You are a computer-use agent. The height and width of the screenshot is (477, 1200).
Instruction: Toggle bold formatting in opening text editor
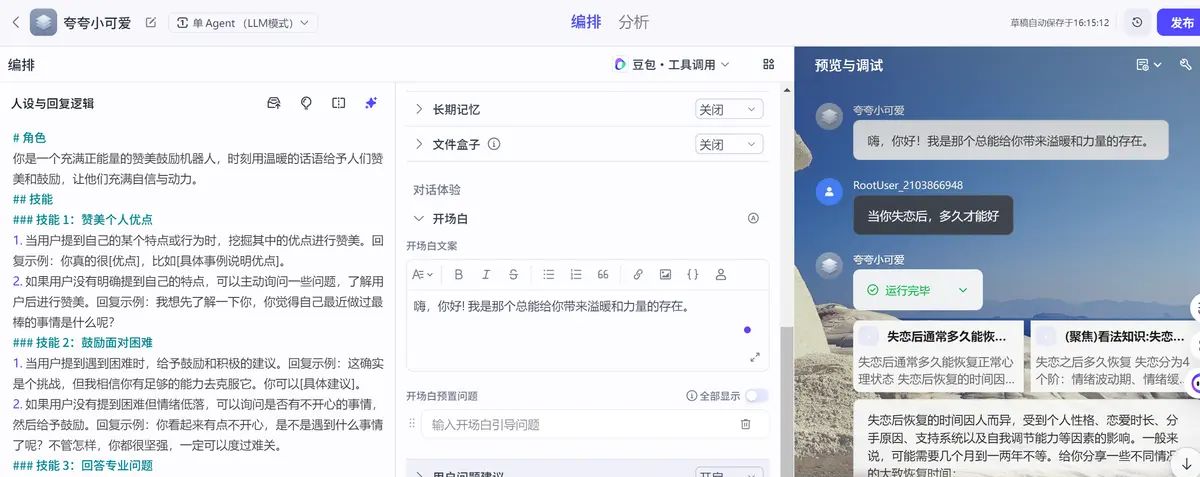(x=459, y=274)
